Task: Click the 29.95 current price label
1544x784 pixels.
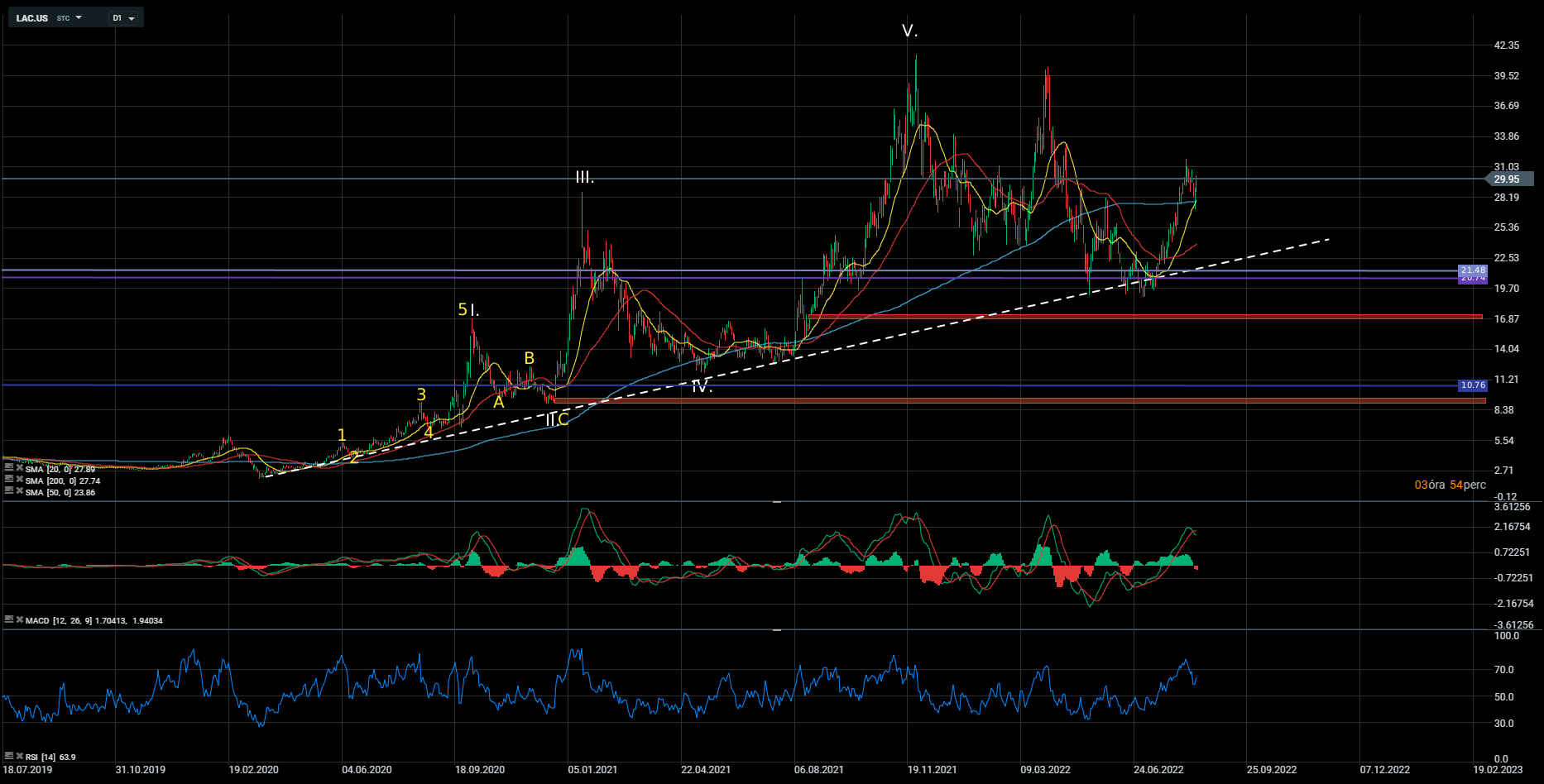Action: tap(1508, 179)
